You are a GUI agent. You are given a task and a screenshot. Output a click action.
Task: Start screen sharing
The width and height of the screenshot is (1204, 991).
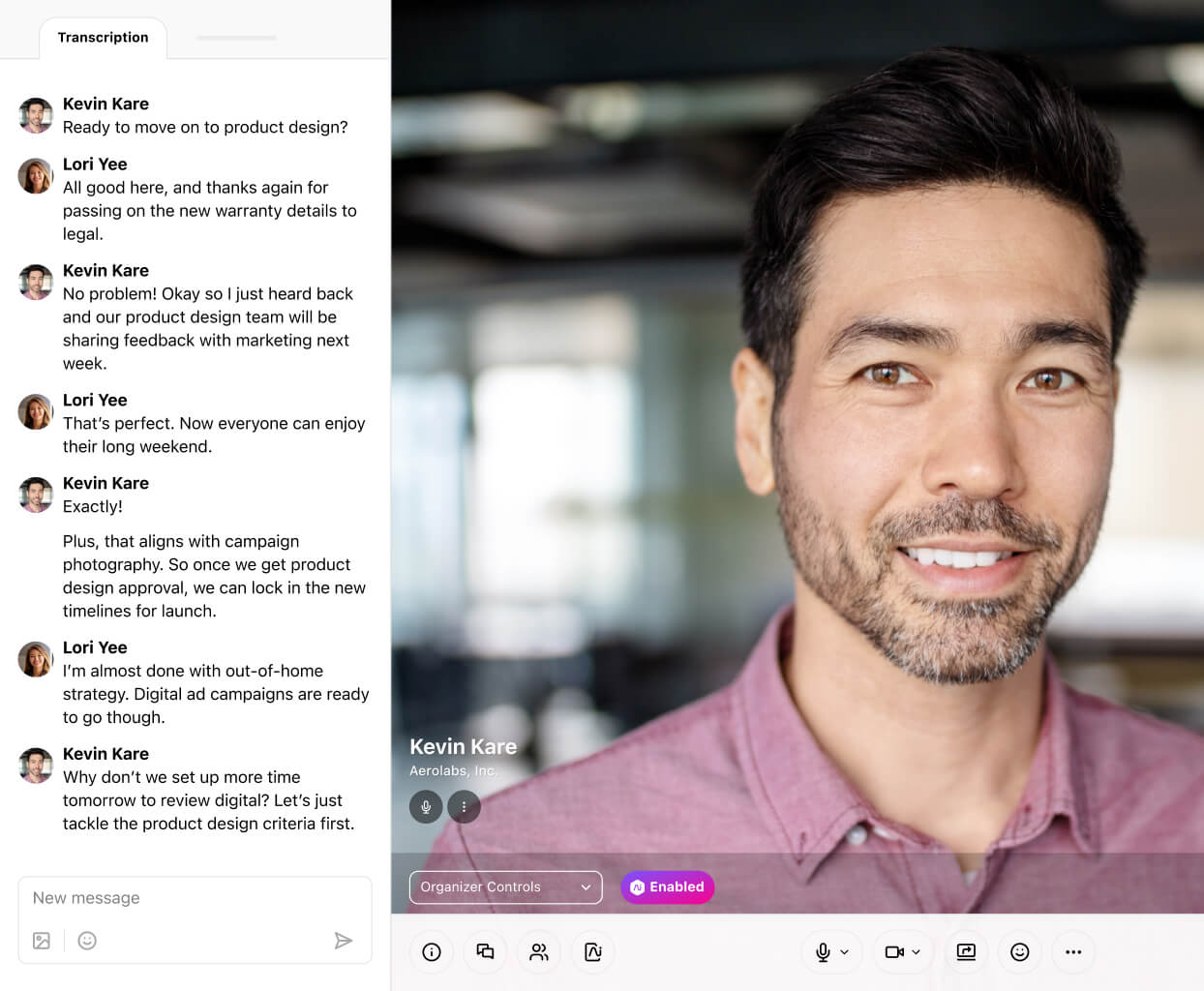(965, 951)
